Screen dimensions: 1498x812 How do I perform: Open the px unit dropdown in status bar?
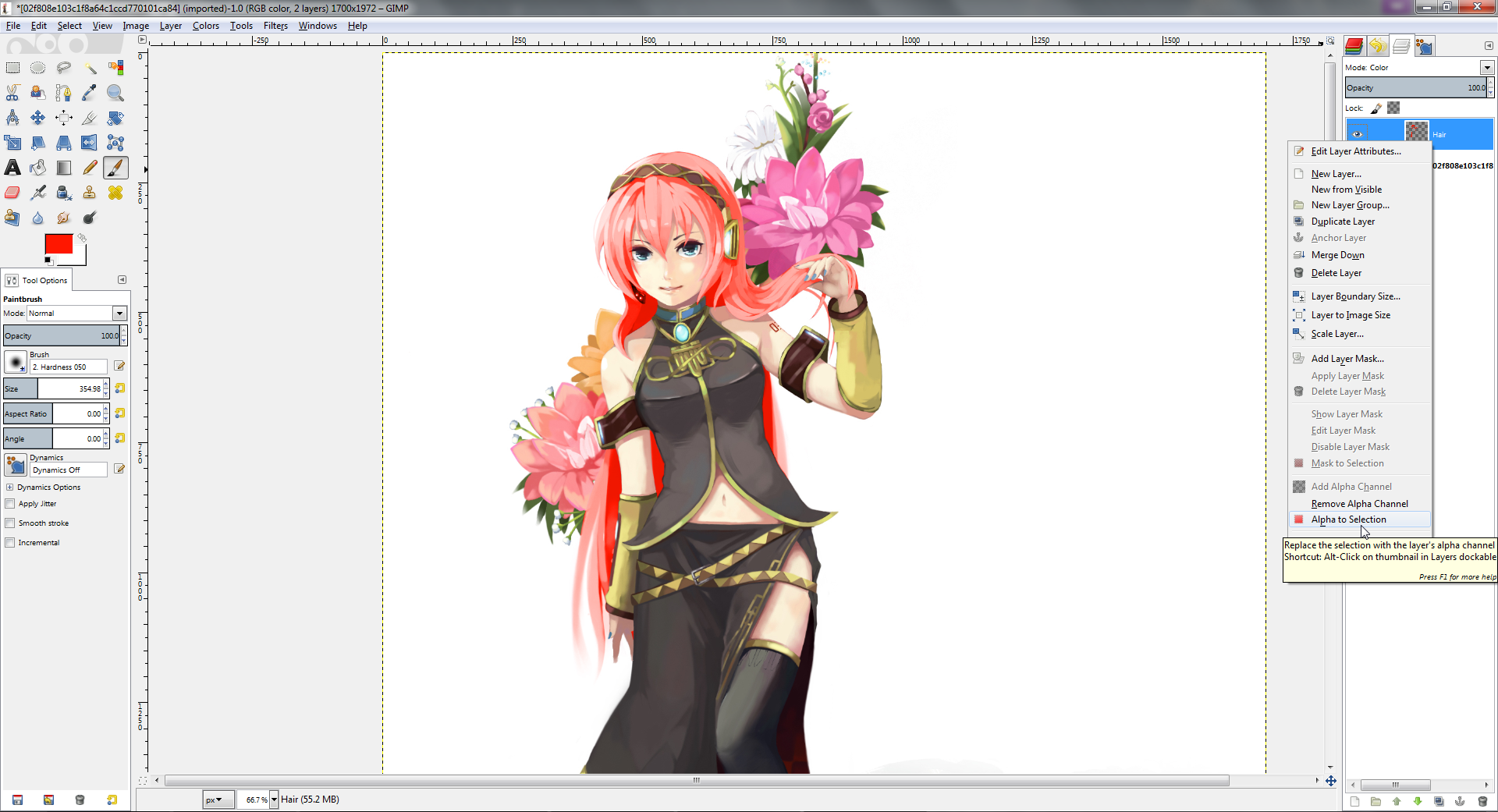click(x=218, y=800)
